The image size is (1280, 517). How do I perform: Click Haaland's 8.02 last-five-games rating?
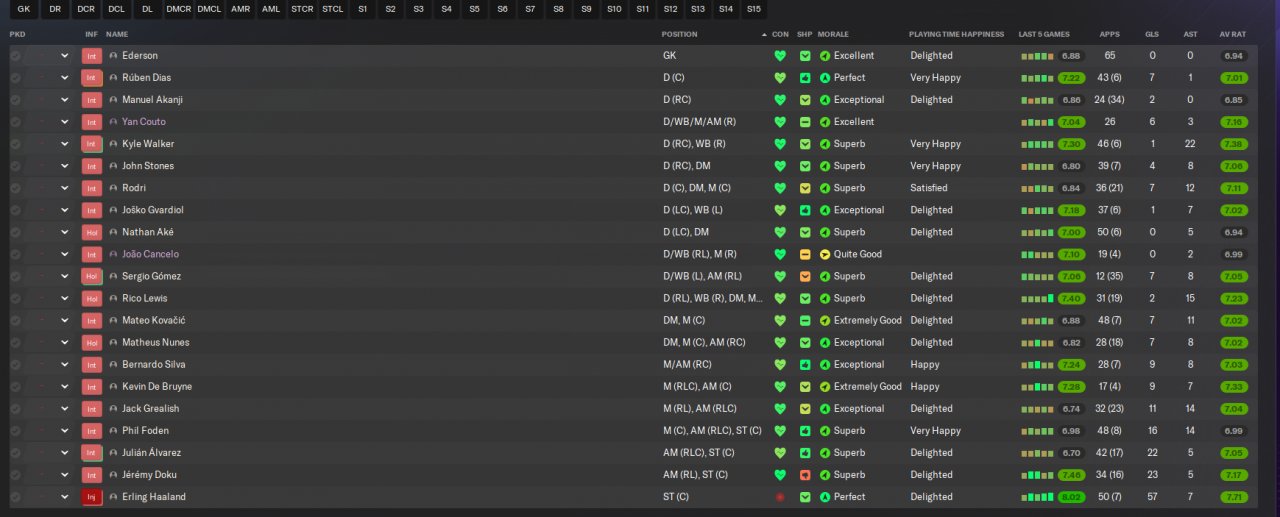1071,497
